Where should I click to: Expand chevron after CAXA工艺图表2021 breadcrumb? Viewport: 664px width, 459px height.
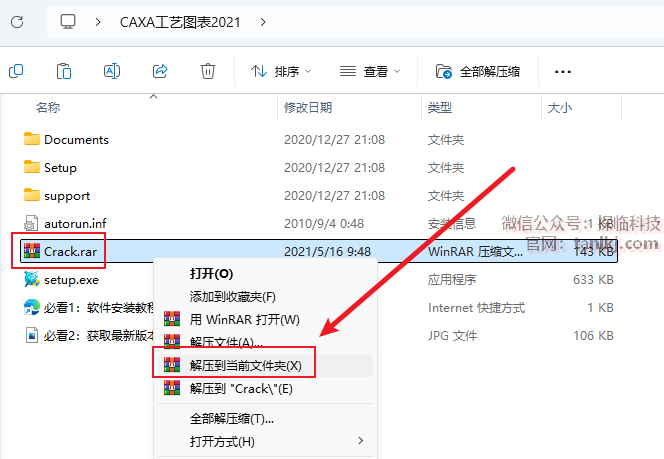[263, 22]
